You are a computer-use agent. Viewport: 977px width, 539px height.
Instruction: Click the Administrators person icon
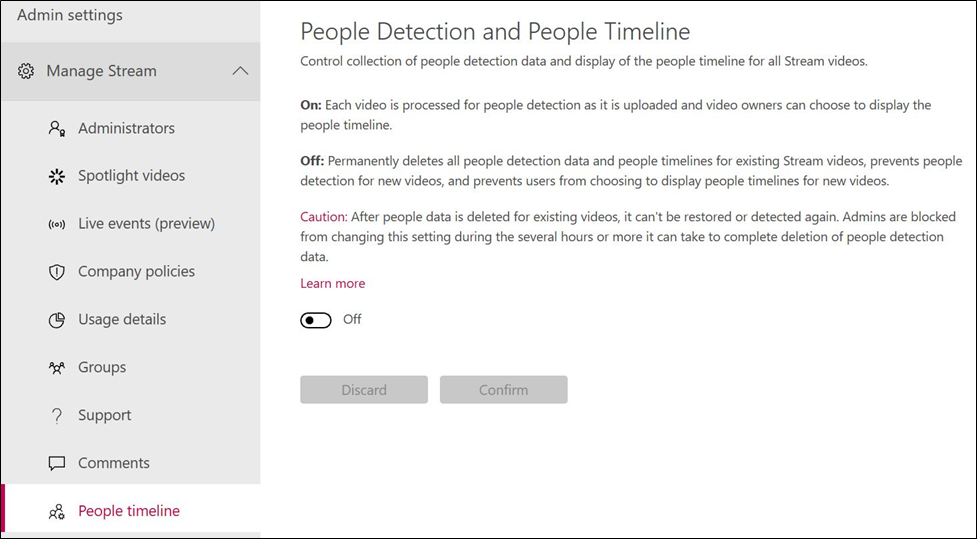57,128
